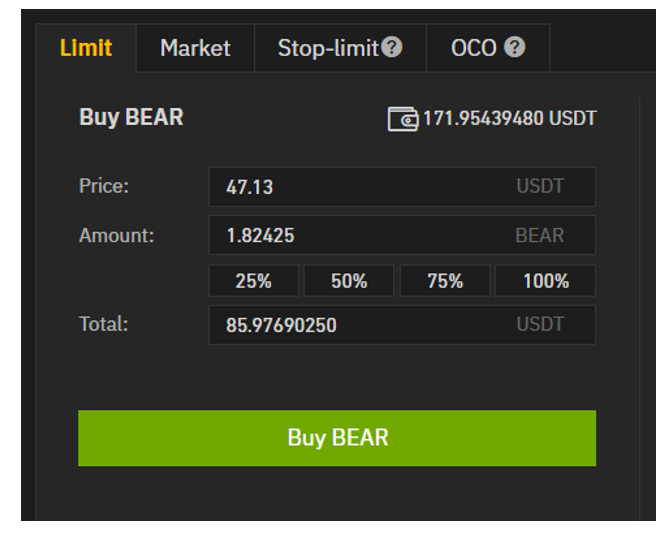Viewport: 667px width, 533px height.
Task: Focus the Amount input field showing 1.82425
Action: click(402, 235)
